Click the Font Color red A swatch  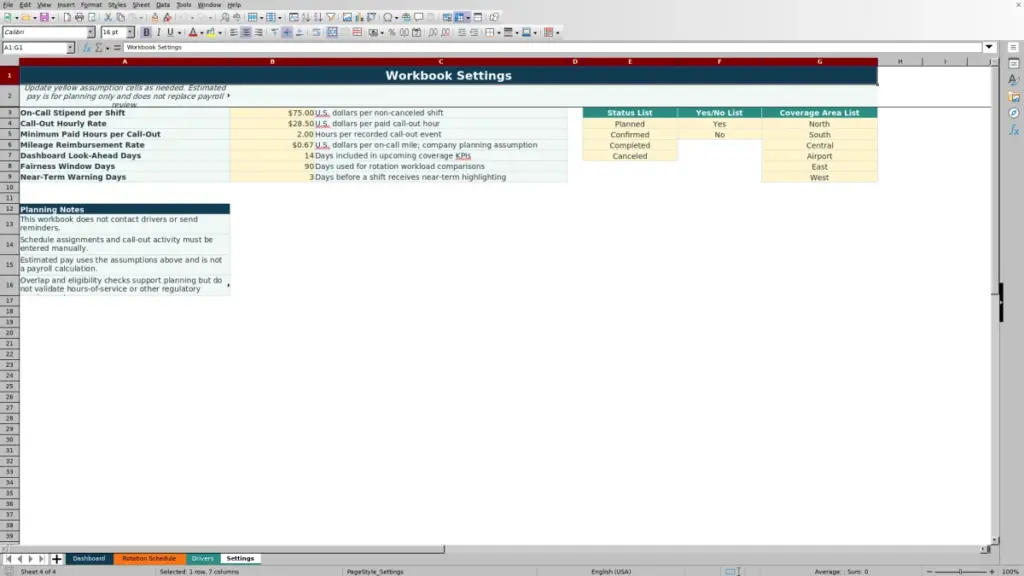point(193,32)
